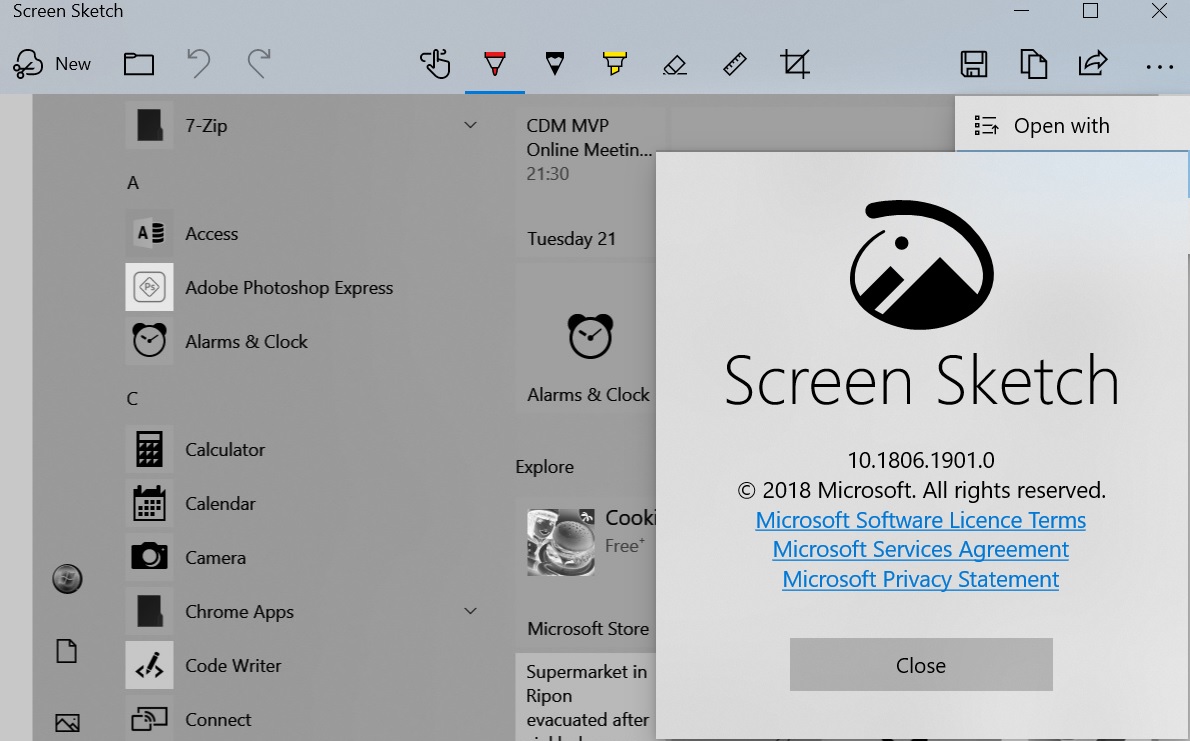Open the Microsoft Privacy Statement link
The image size is (1190, 741).
[920, 579]
